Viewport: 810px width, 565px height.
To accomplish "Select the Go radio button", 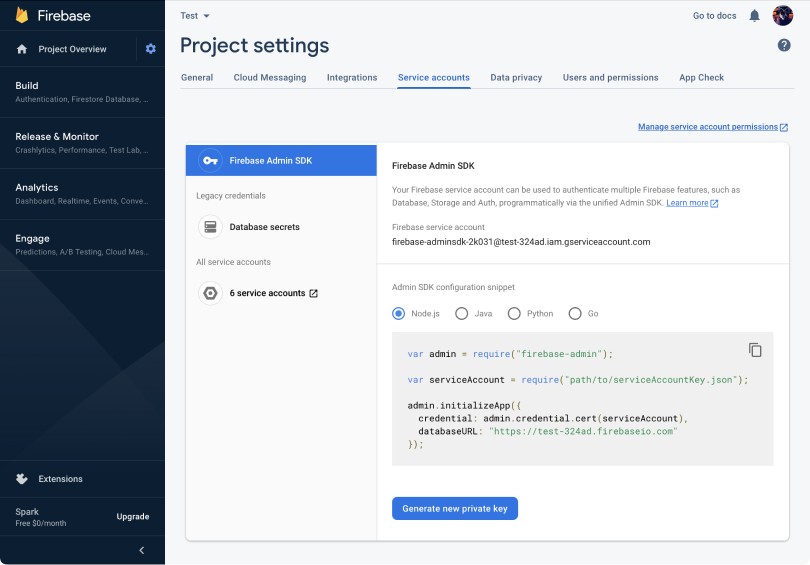I will pyautogui.click(x=575, y=313).
